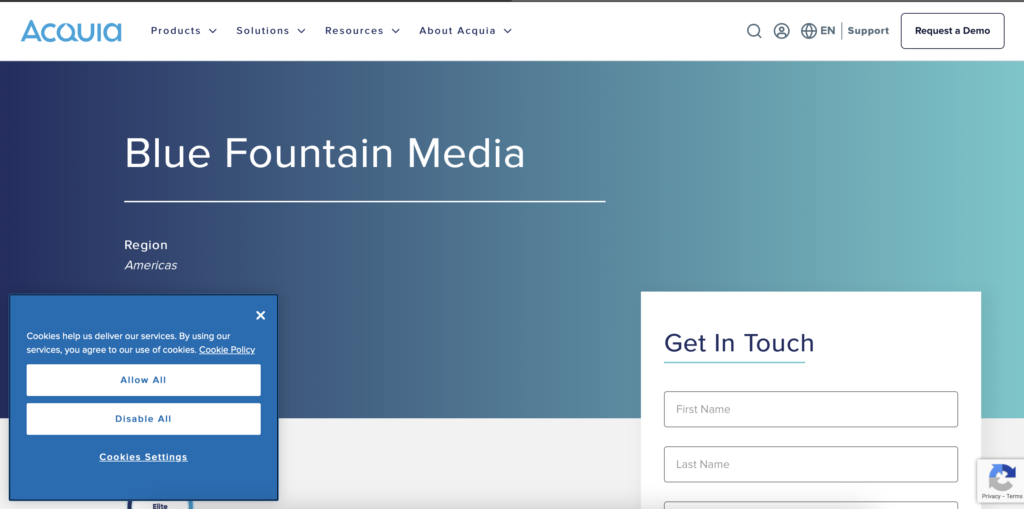Screen dimensions: 1024x509
Task: Click the Request a Demo button
Action: click(x=952, y=31)
